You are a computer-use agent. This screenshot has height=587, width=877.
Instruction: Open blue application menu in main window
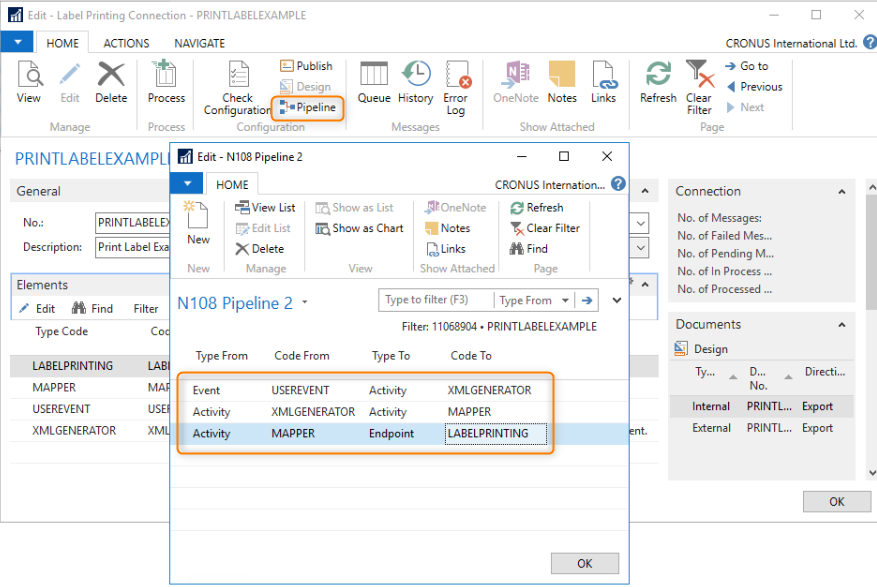click(18, 42)
